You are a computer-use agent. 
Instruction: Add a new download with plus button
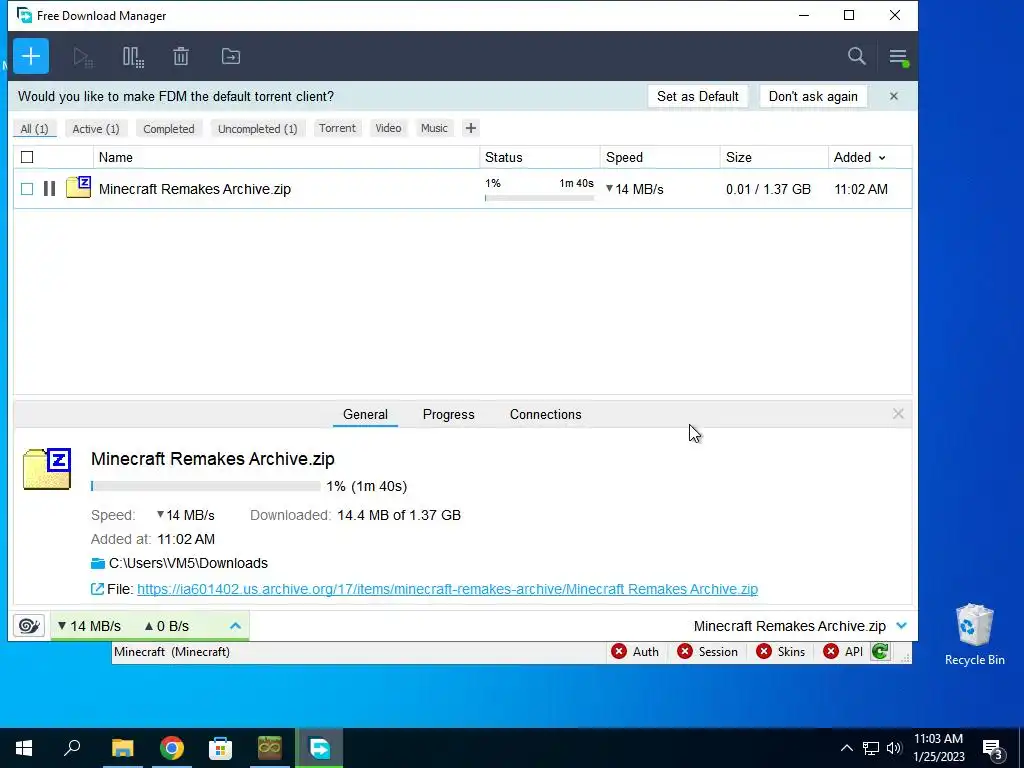tap(31, 56)
